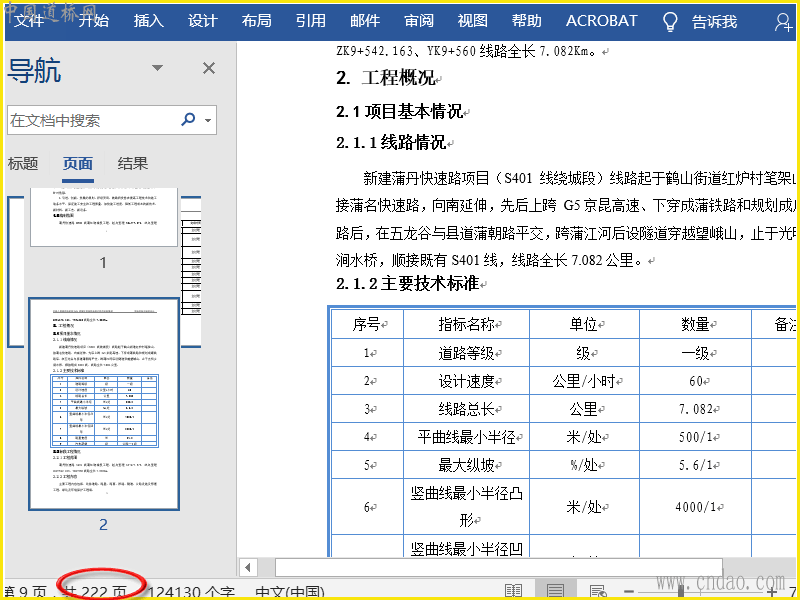Screen dimensions: 800x600
Task: Expand the search options dropdown arrow
Action: tap(208, 120)
